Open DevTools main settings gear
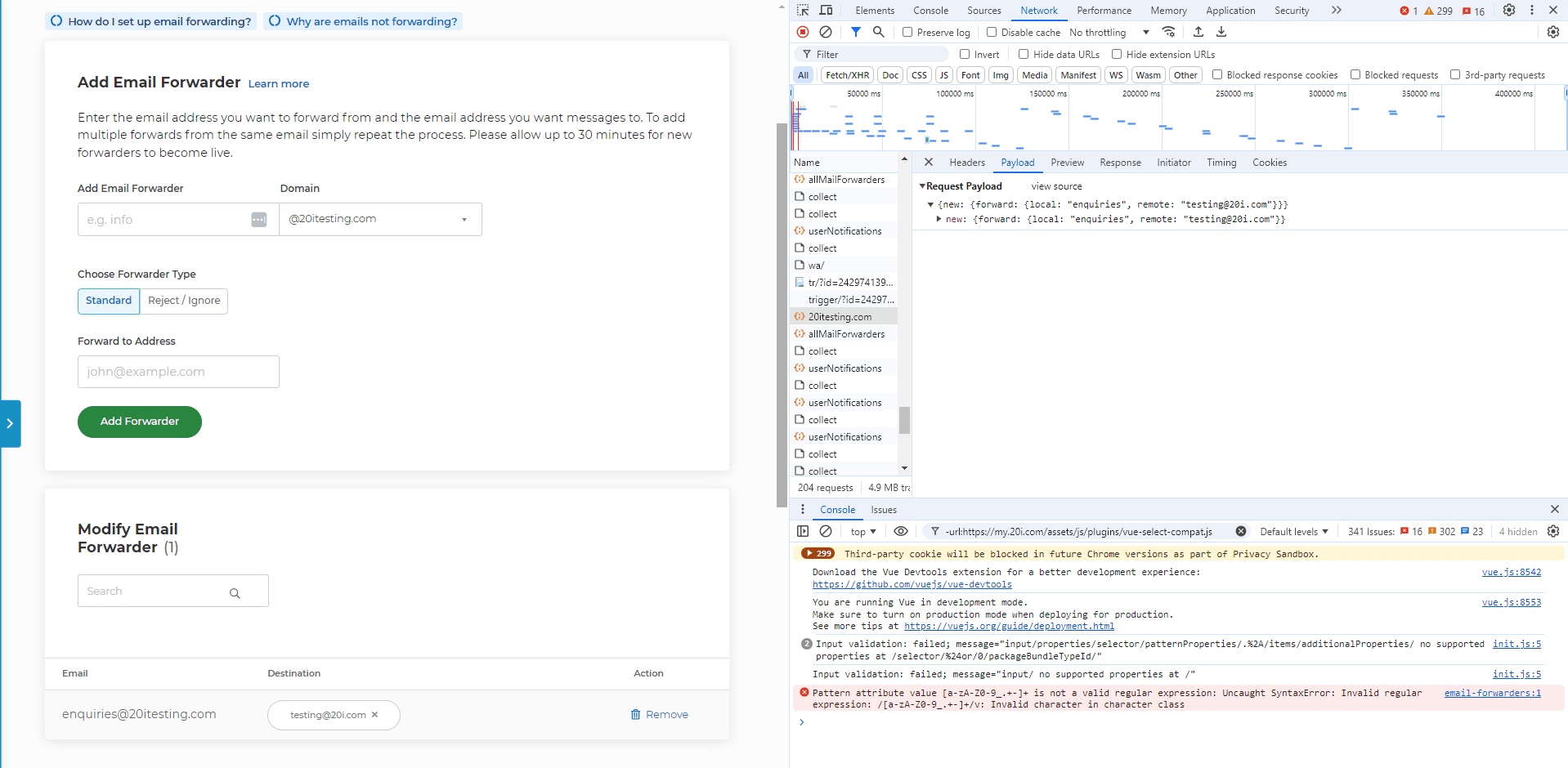The width and height of the screenshot is (1568, 768). tap(1509, 10)
